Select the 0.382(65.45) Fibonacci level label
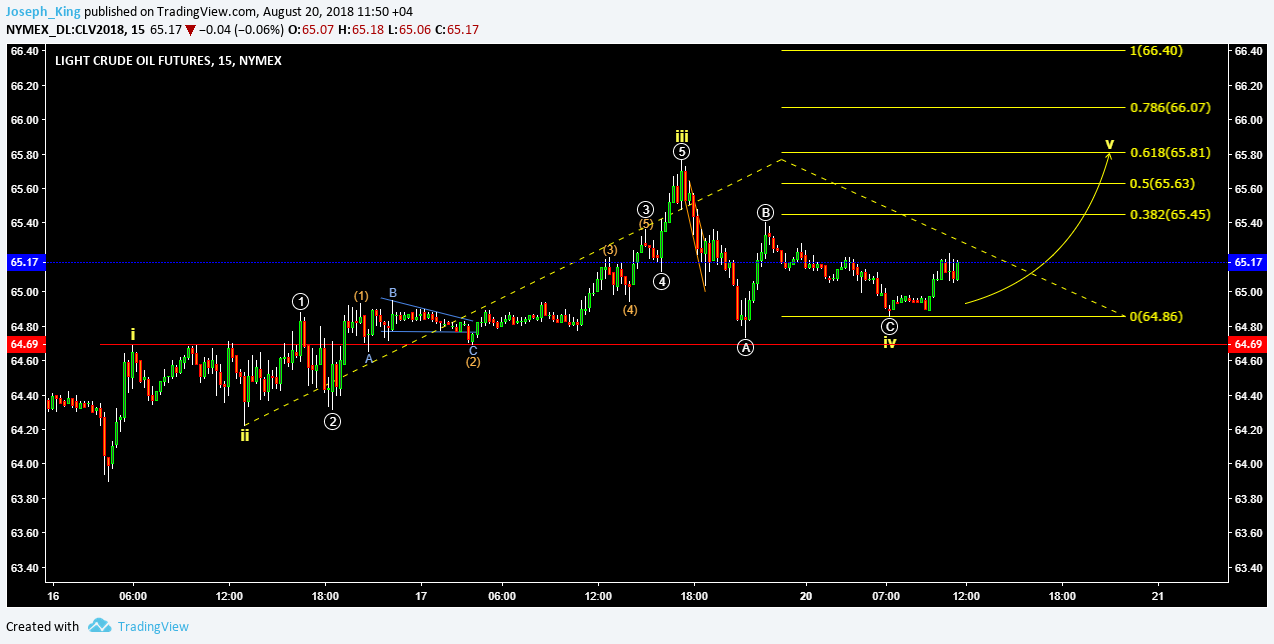The image size is (1274, 644). [1170, 214]
